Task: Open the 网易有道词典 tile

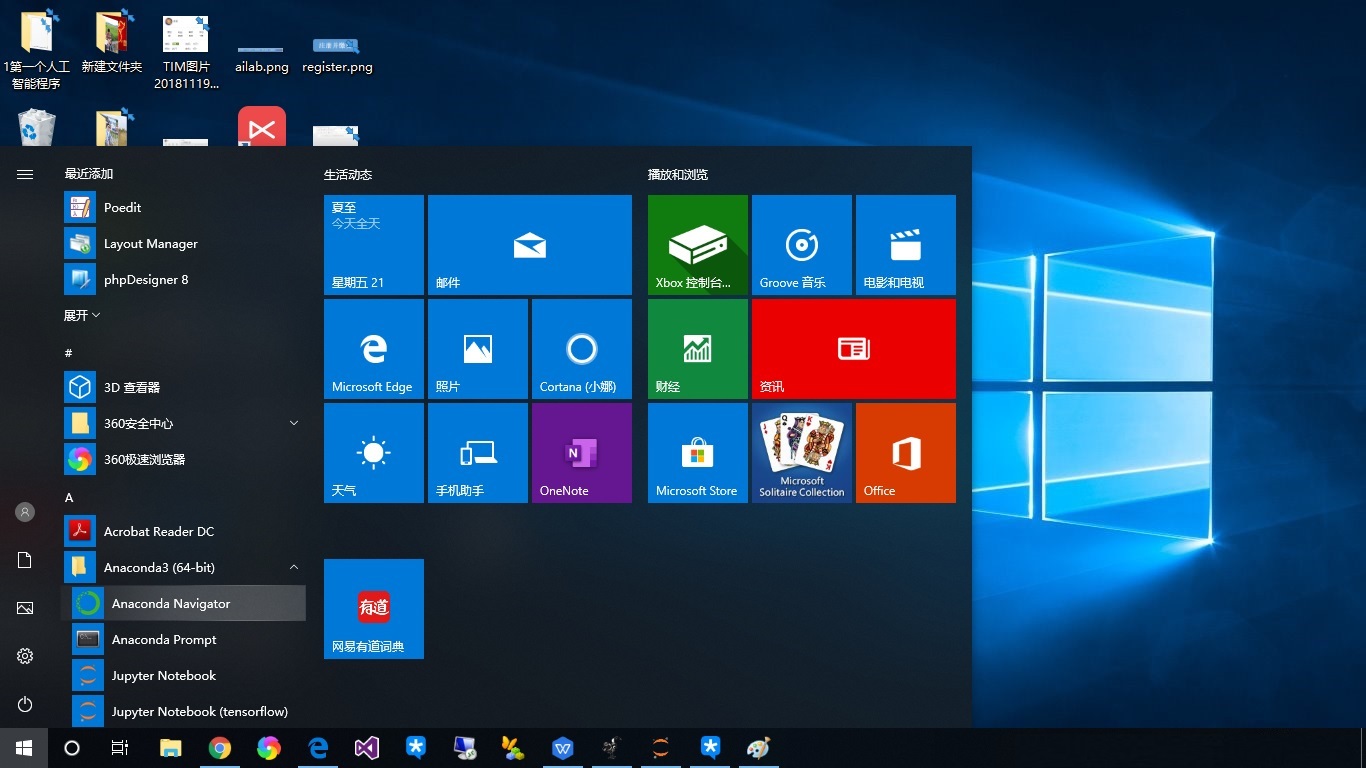Action: (x=374, y=609)
